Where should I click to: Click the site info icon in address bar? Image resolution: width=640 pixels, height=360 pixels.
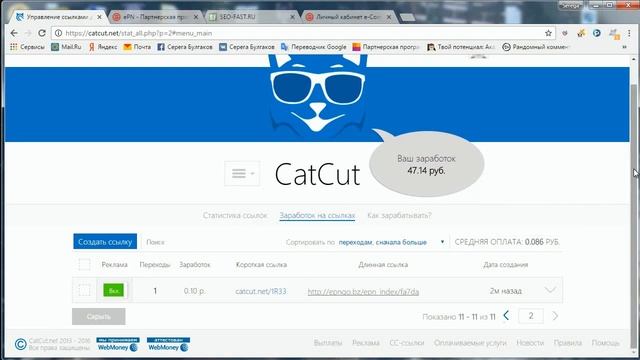(x=58, y=33)
